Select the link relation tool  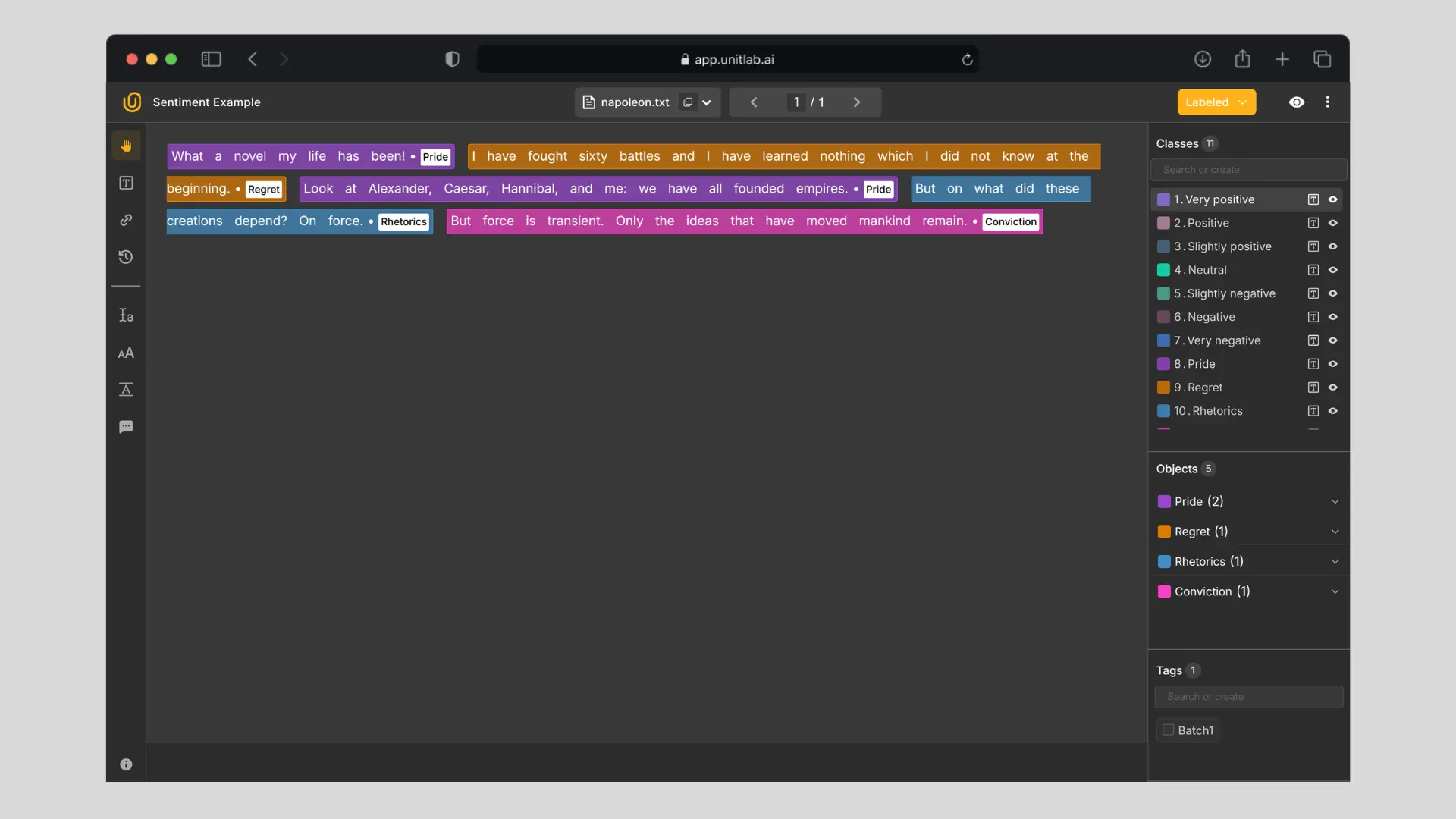pyautogui.click(x=126, y=220)
